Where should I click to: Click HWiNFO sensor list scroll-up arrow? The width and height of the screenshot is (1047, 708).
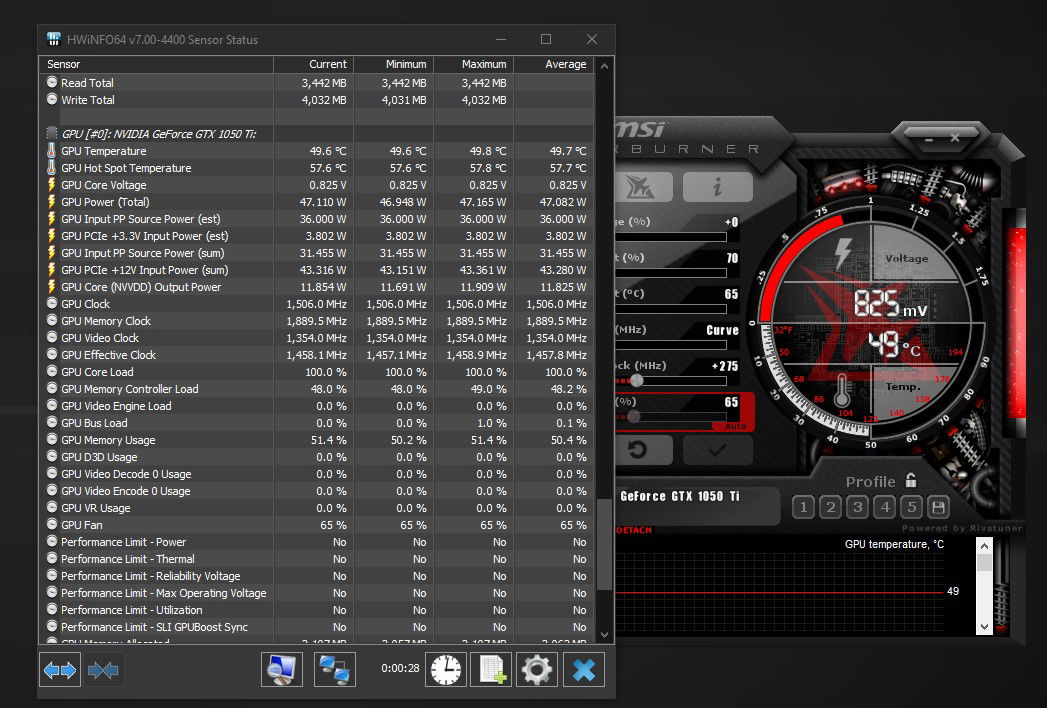pos(604,65)
